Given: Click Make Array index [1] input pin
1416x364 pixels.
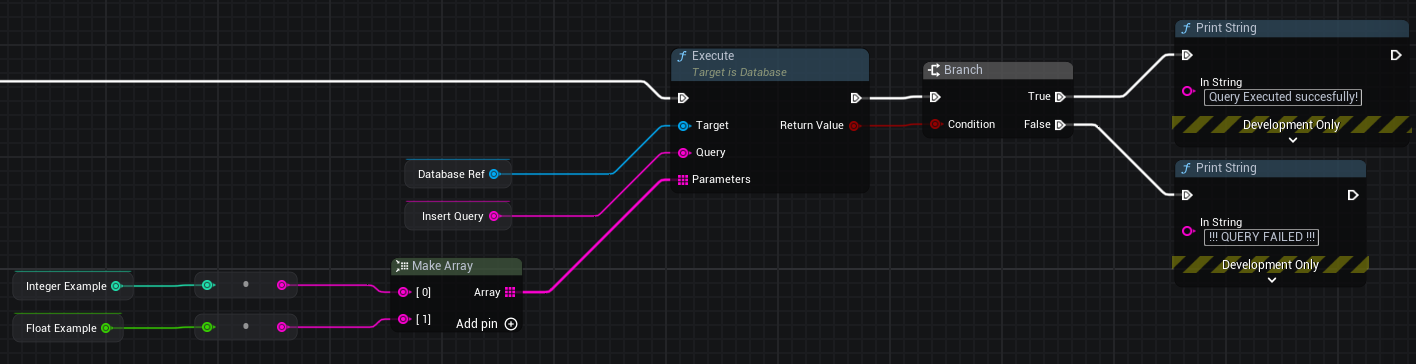Looking at the screenshot, I should [403, 319].
